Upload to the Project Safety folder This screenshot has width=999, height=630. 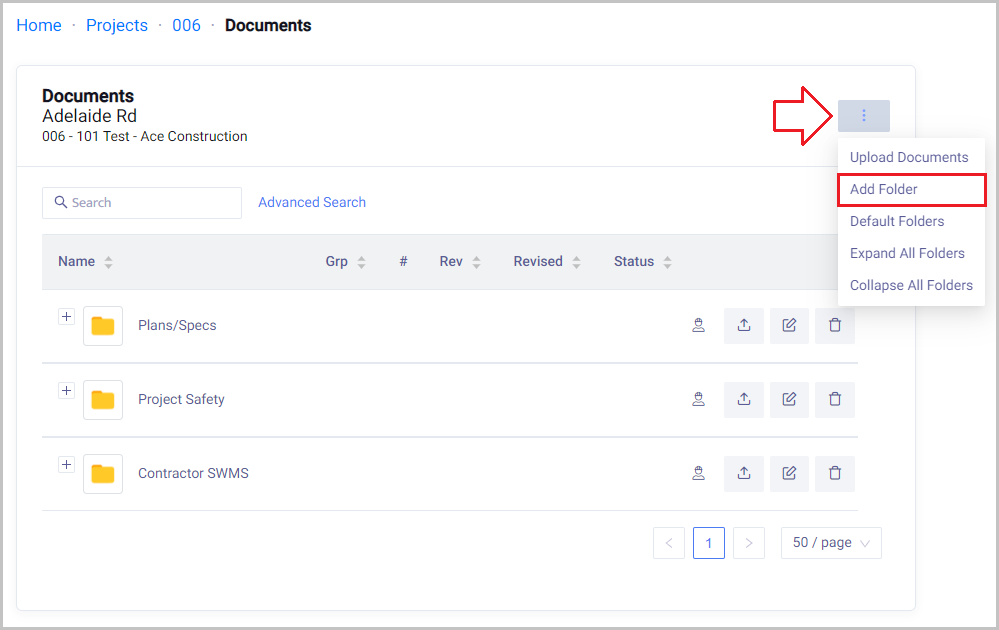[x=744, y=400]
